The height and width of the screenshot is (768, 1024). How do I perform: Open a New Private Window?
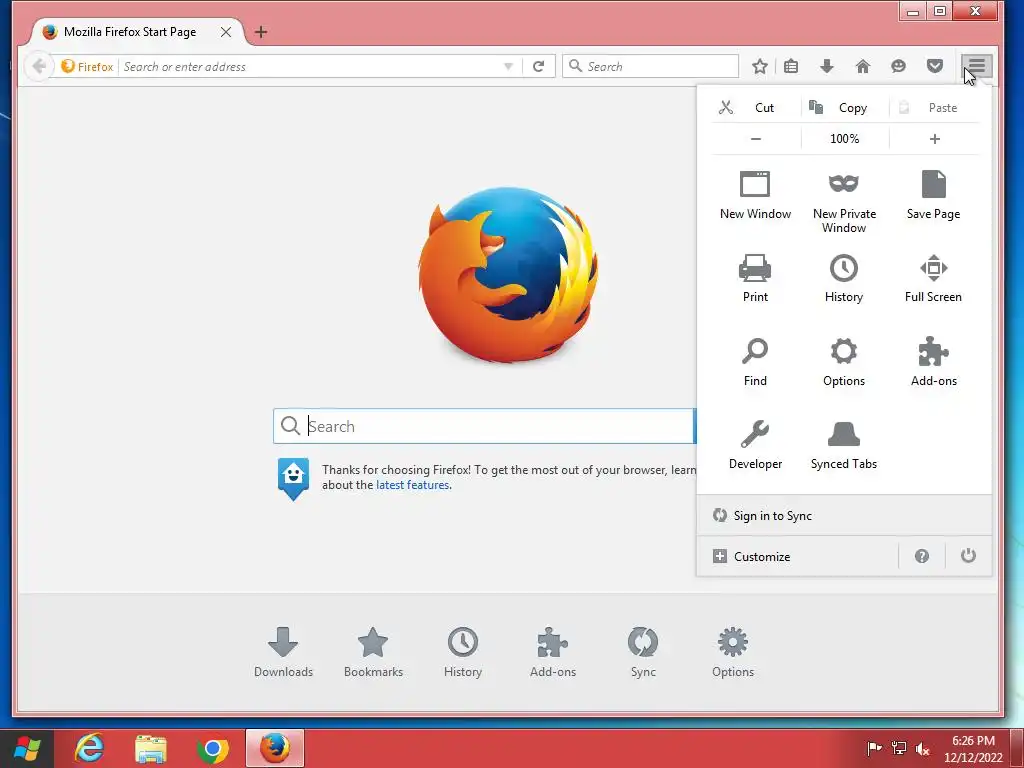pos(844,201)
